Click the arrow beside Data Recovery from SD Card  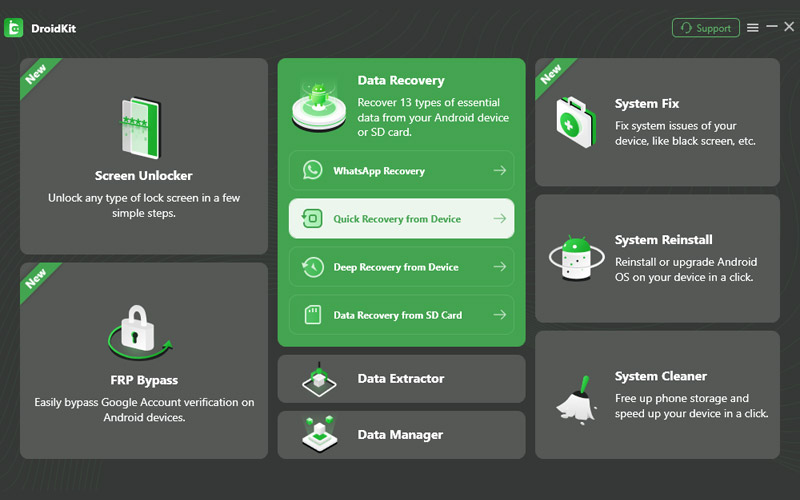pos(500,315)
